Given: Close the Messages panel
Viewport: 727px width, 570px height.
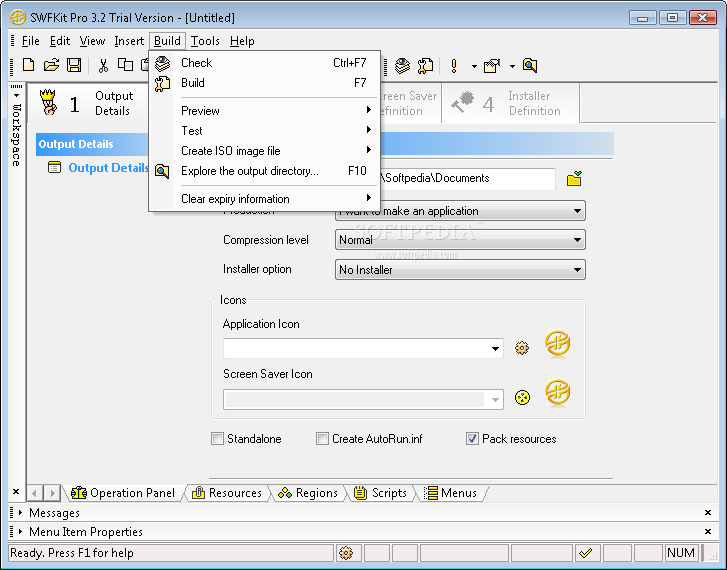Looking at the screenshot, I should [708, 512].
